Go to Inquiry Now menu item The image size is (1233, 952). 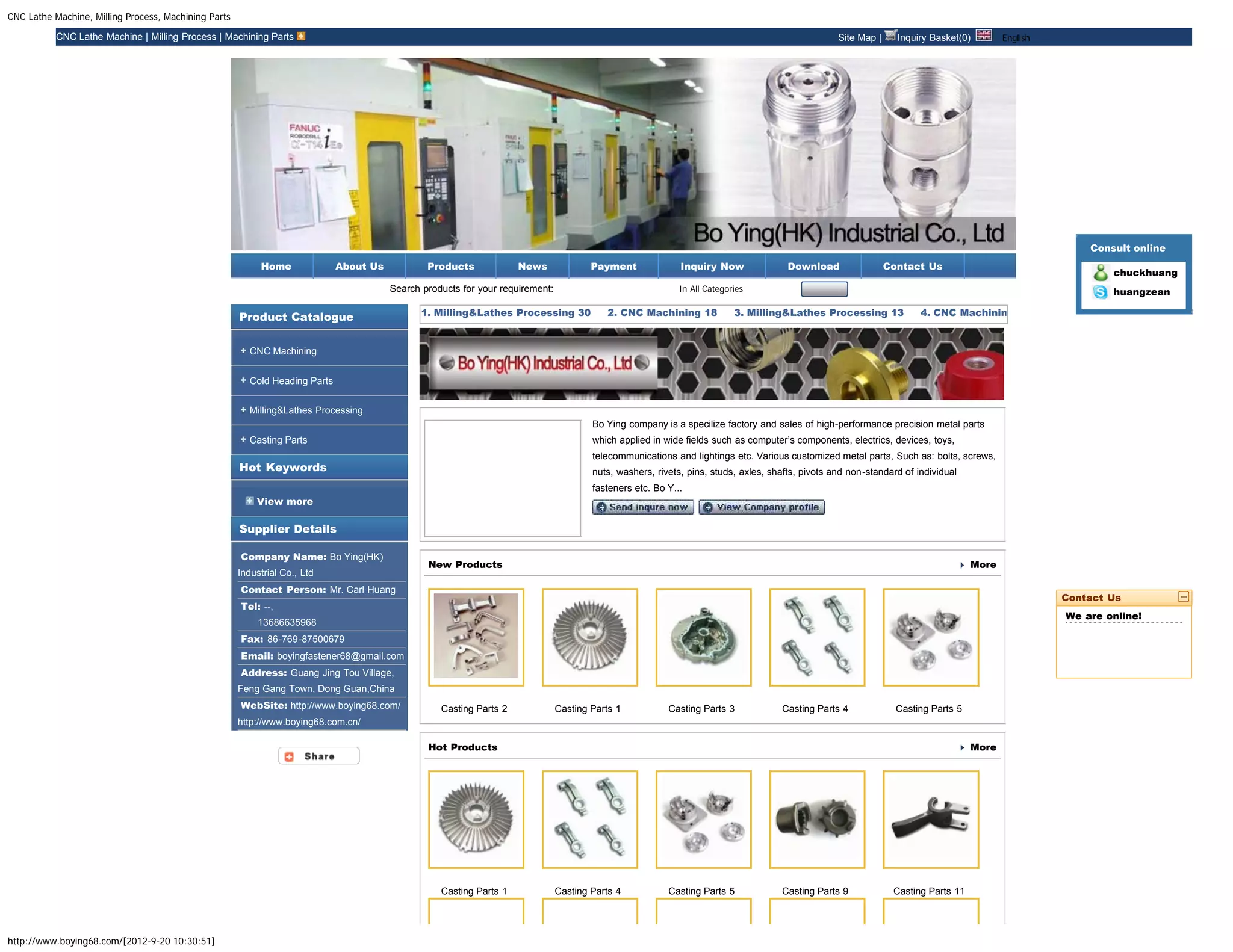pyautogui.click(x=712, y=266)
